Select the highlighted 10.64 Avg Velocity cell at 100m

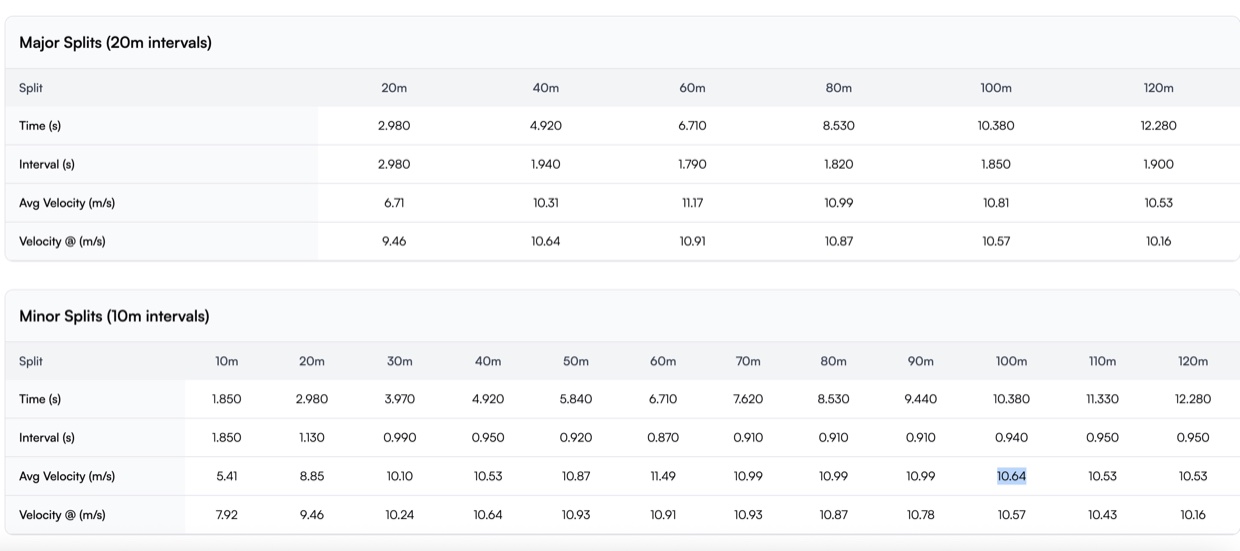[1011, 476]
